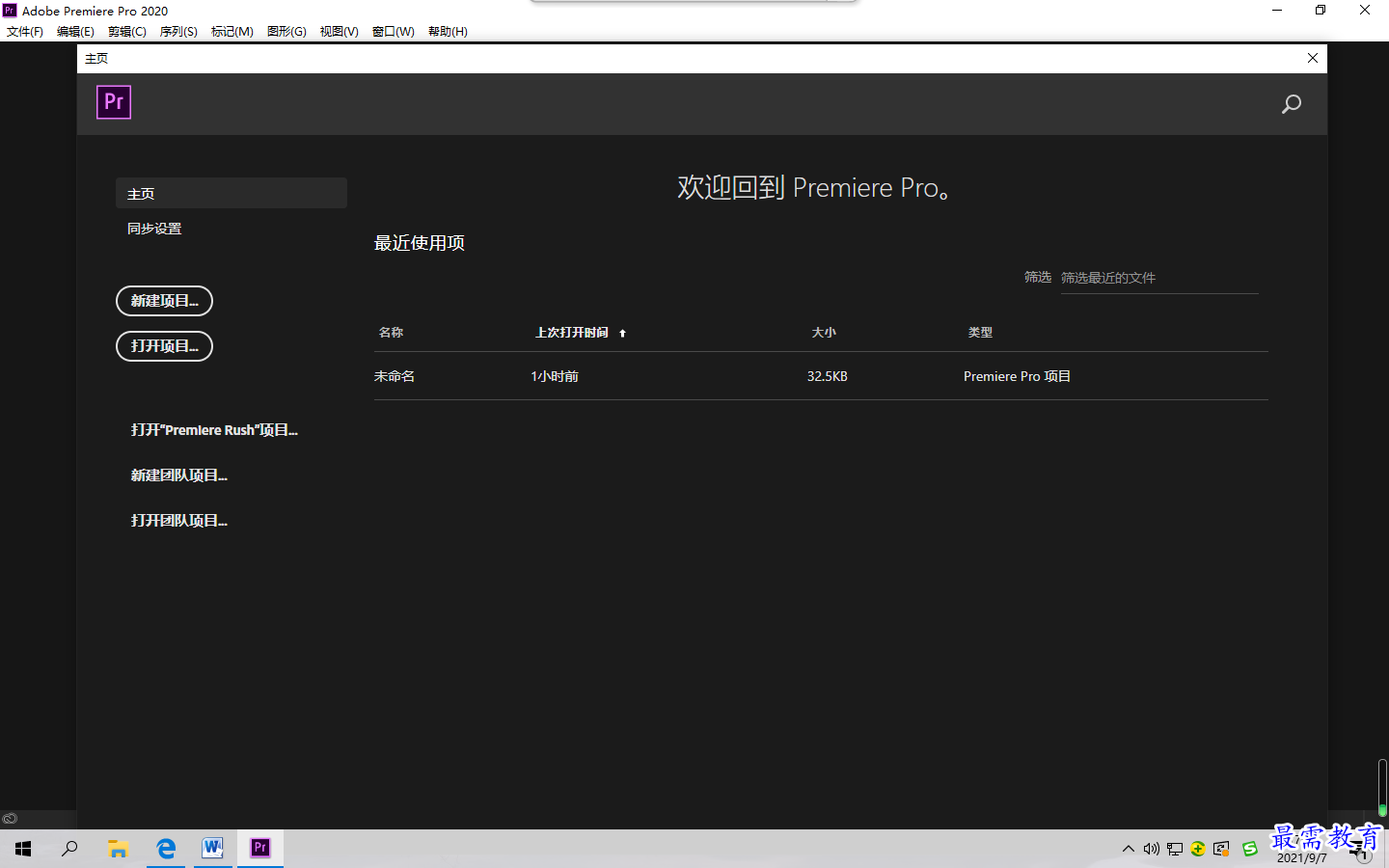Viewport: 1389px width, 868px height.
Task: Click the Creative Cloud icon in bottom-left corner
Action: pos(10,819)
